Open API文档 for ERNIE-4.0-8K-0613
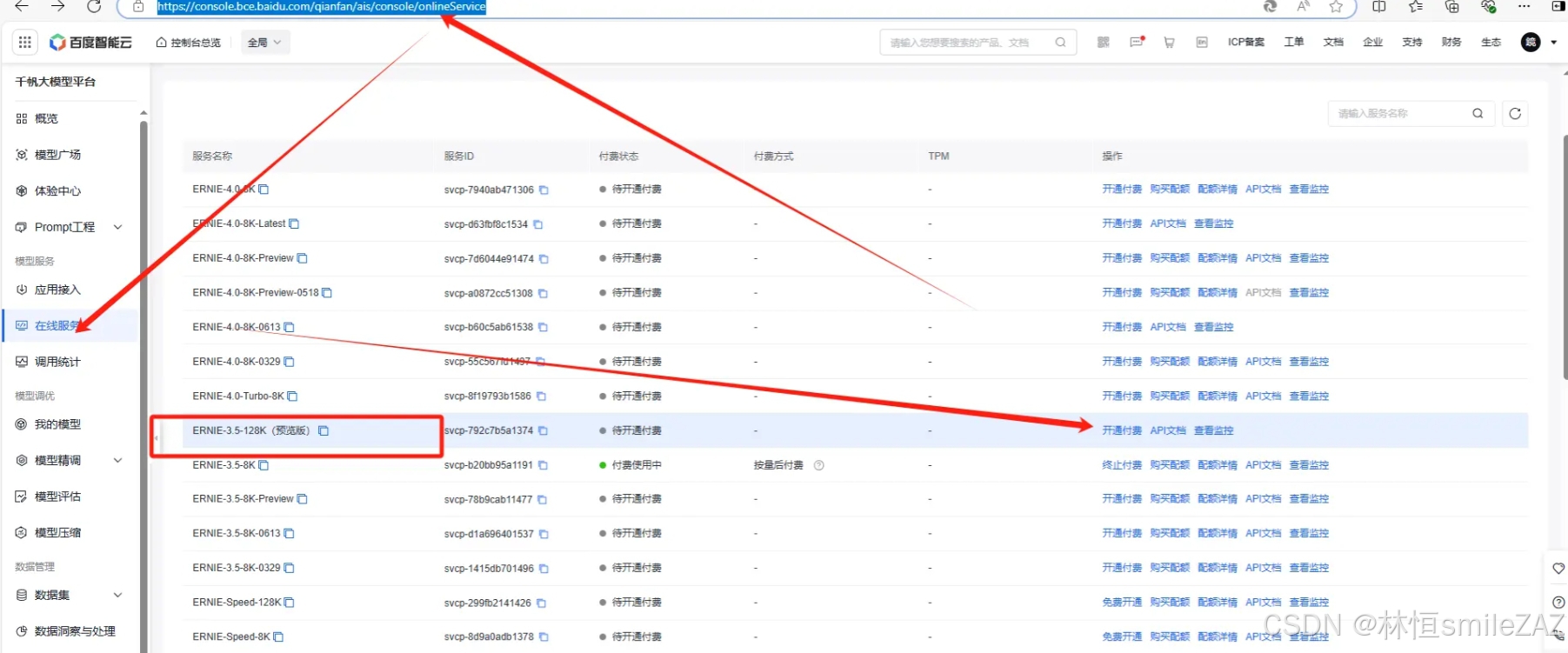Screen dimensions: 1568x653 point(1168,327)
